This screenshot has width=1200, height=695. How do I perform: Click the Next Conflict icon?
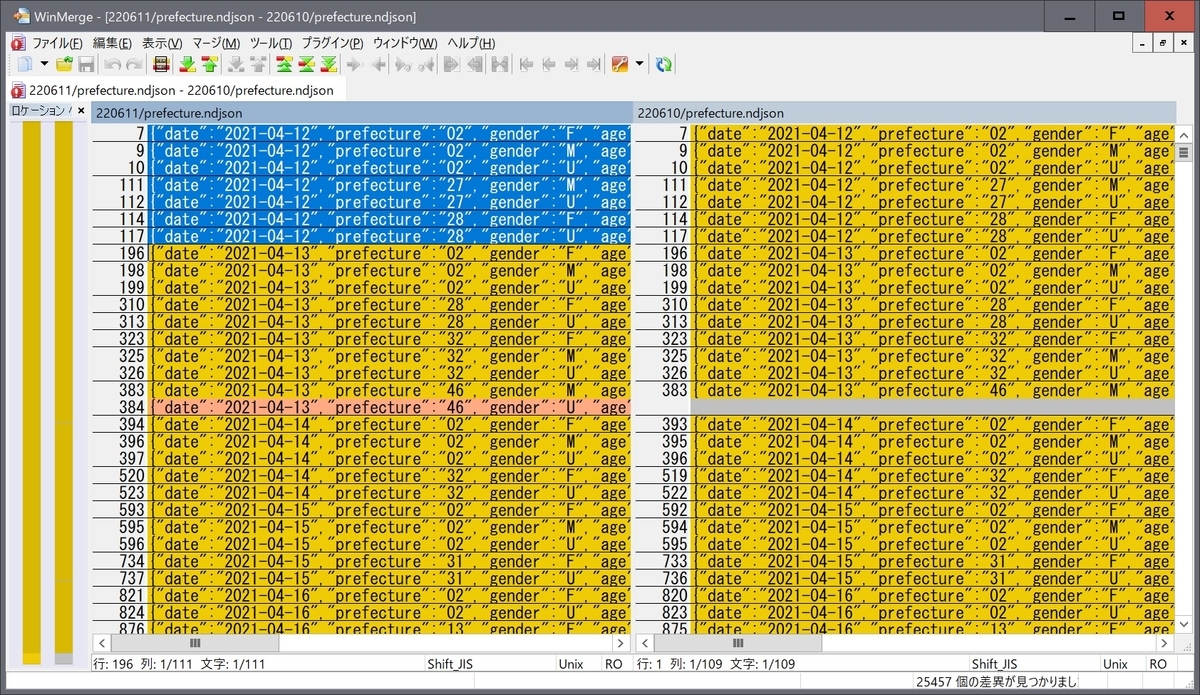point(236,64)
